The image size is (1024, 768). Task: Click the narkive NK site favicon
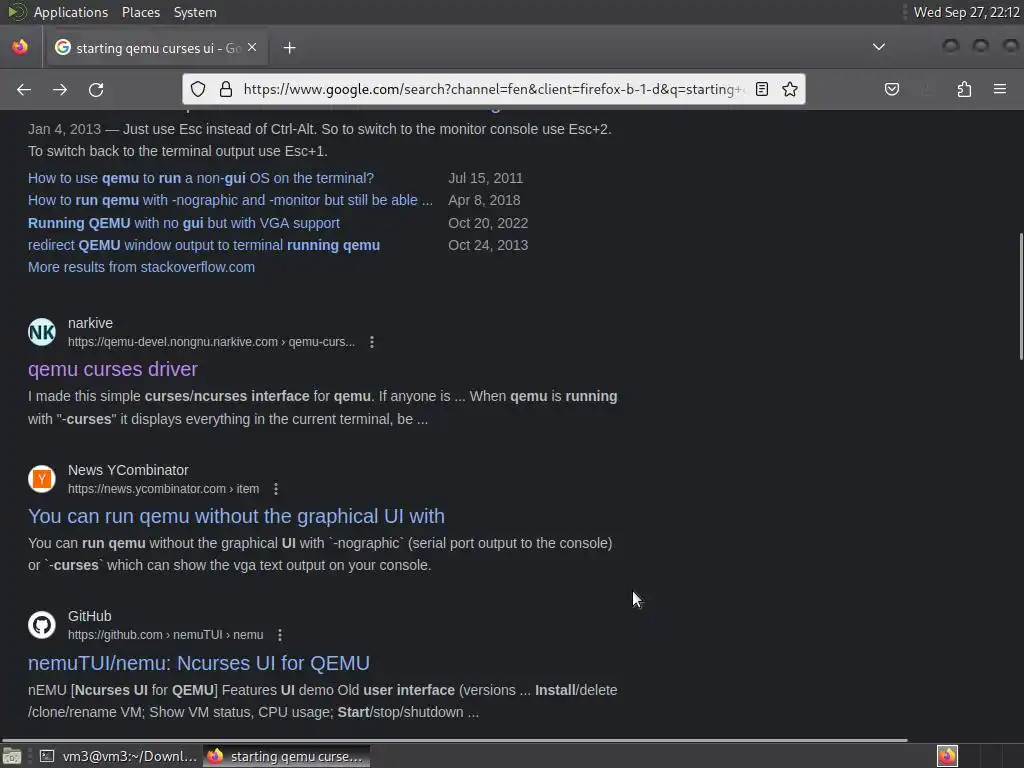point(42,332)
